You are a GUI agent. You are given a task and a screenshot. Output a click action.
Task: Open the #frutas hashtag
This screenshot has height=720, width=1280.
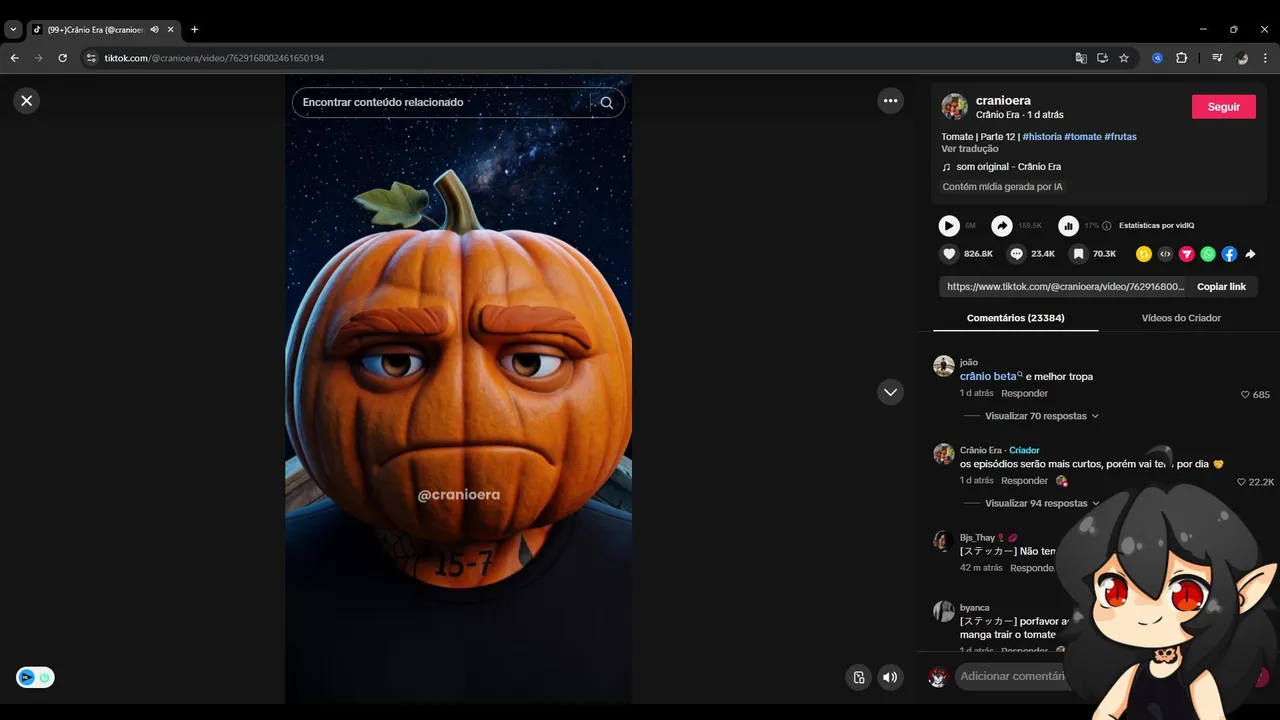[x=1121, y=136]
